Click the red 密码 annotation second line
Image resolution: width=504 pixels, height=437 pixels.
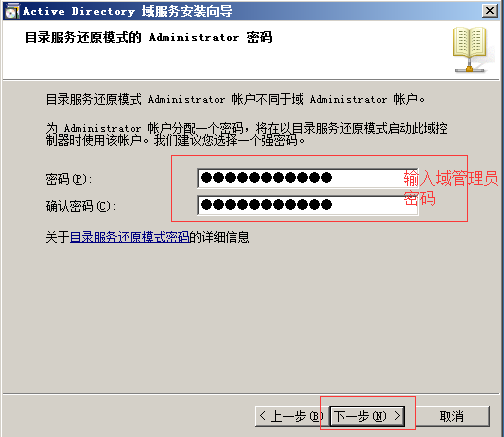(419, 198)
